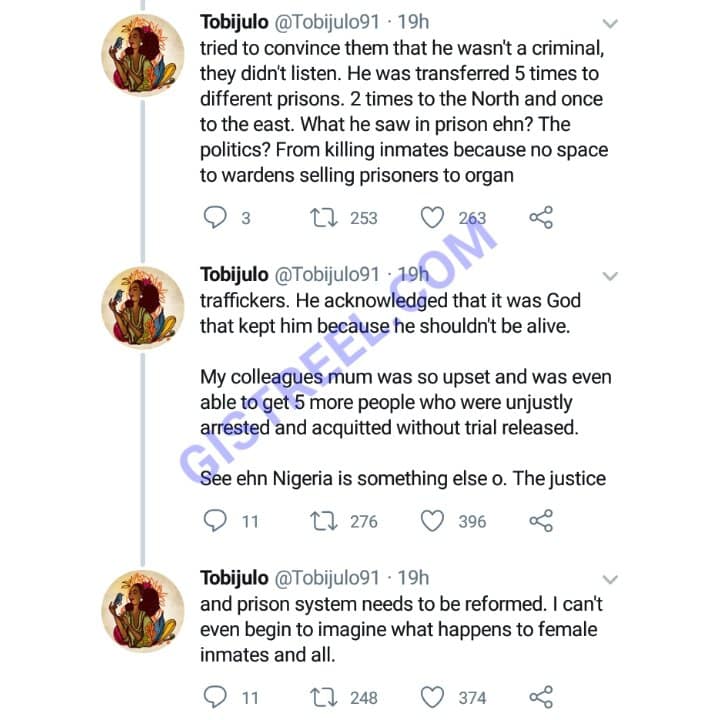Share the prison reform tweet
Screen dimensions: 720x720
(x=541, y=697)
